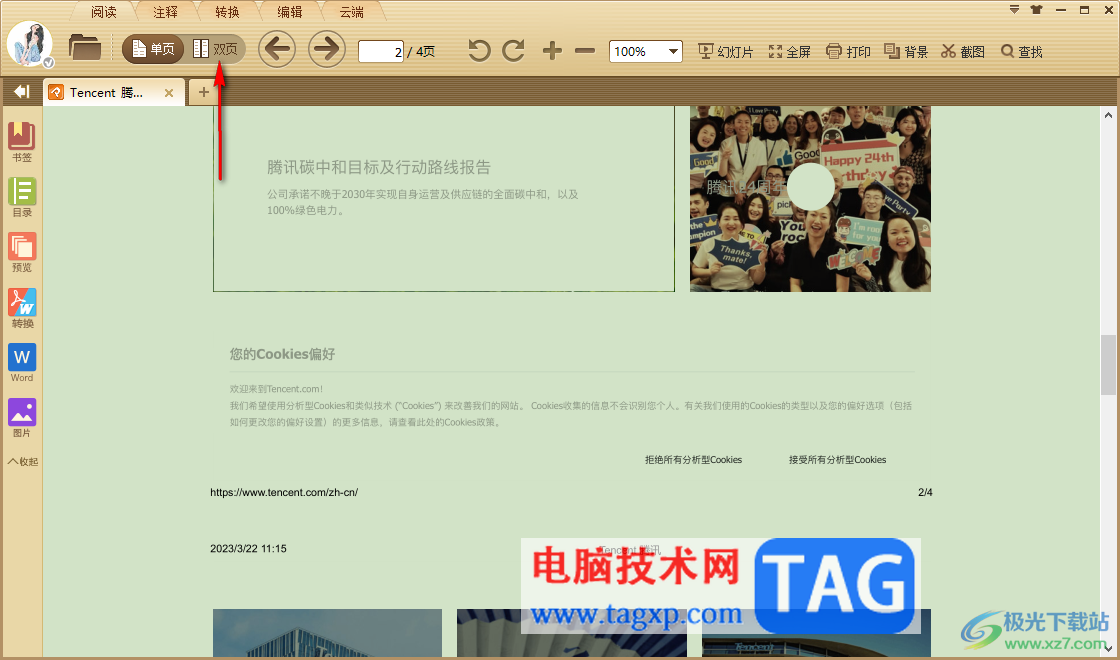Screen dimensions: 1120x660
Task: Click the 您的Cookies偏好 heading
Action: click(x=282, y=354)
